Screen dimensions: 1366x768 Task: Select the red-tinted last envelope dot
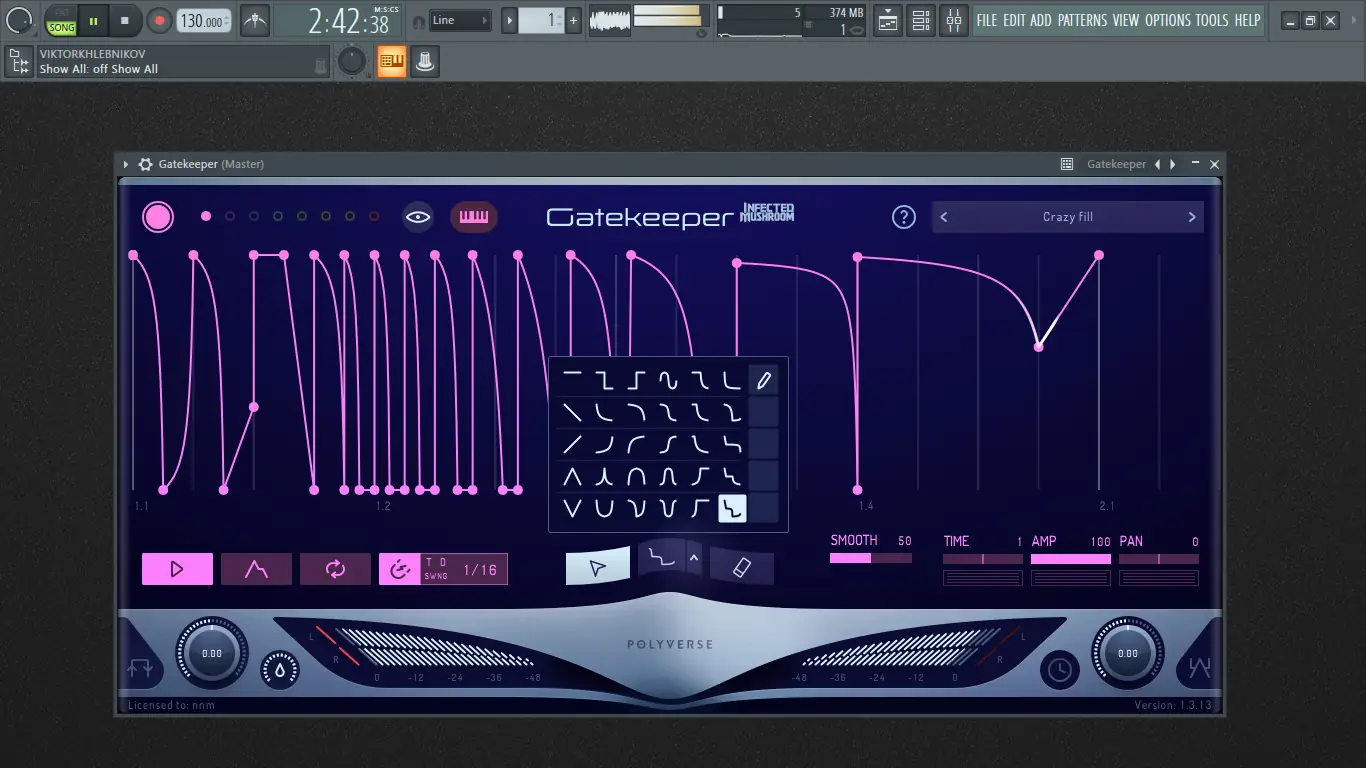point(374,216)
